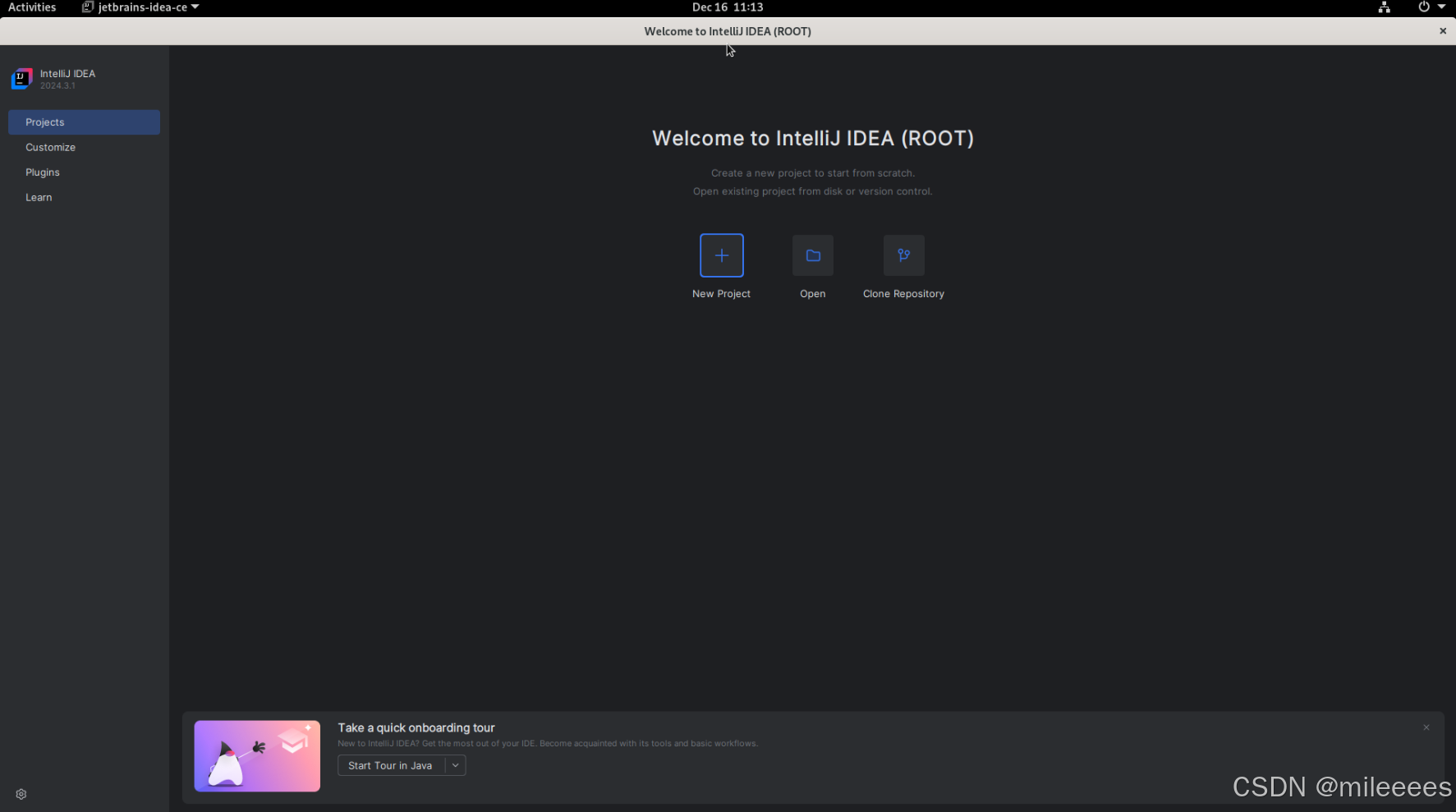The image size is (1456, 812).
Task: Go to the Learn section
Action: click(x=39, y=197)
